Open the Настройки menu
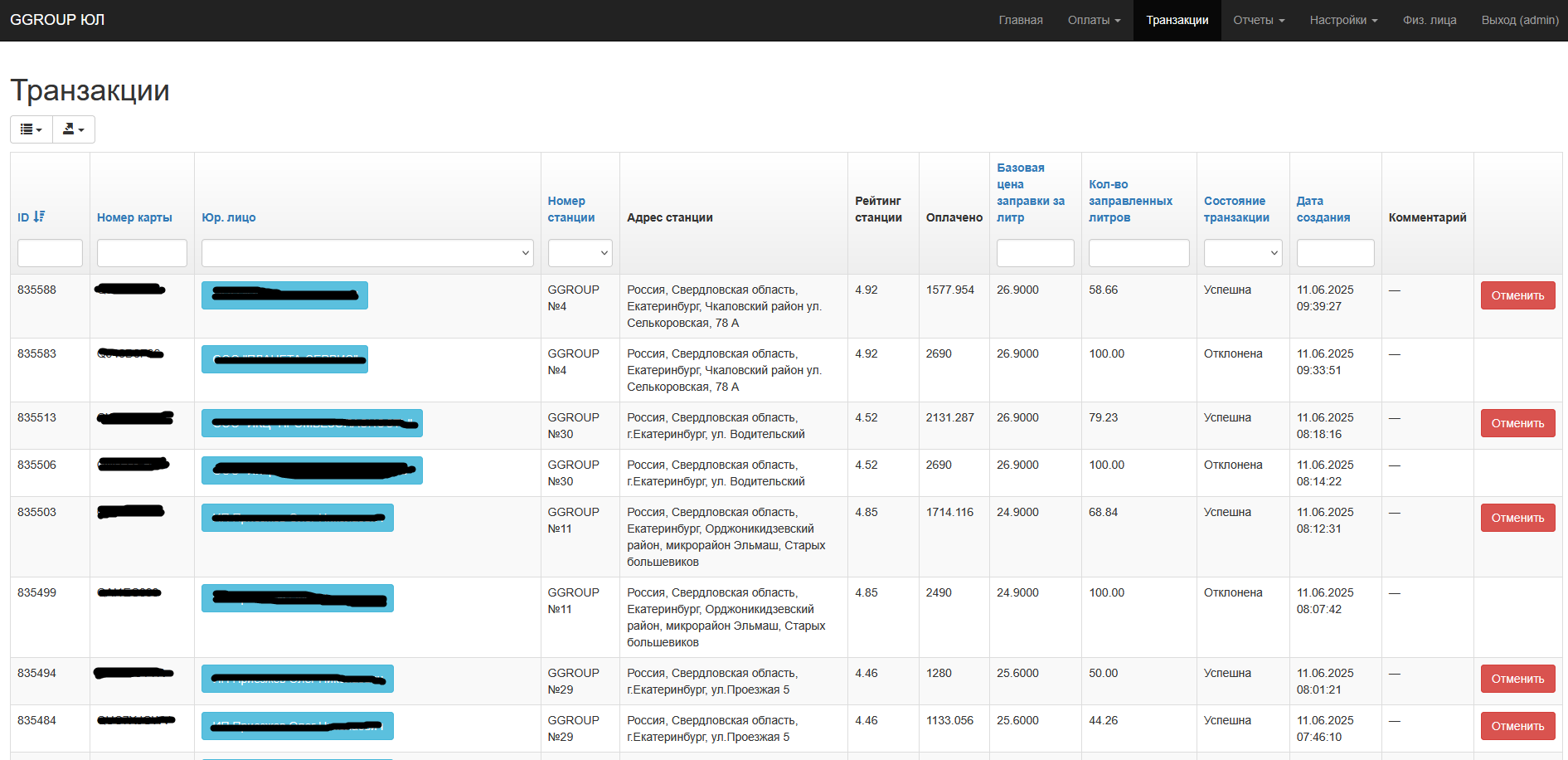1568x760 pixels. click(x=1343, y=20)
